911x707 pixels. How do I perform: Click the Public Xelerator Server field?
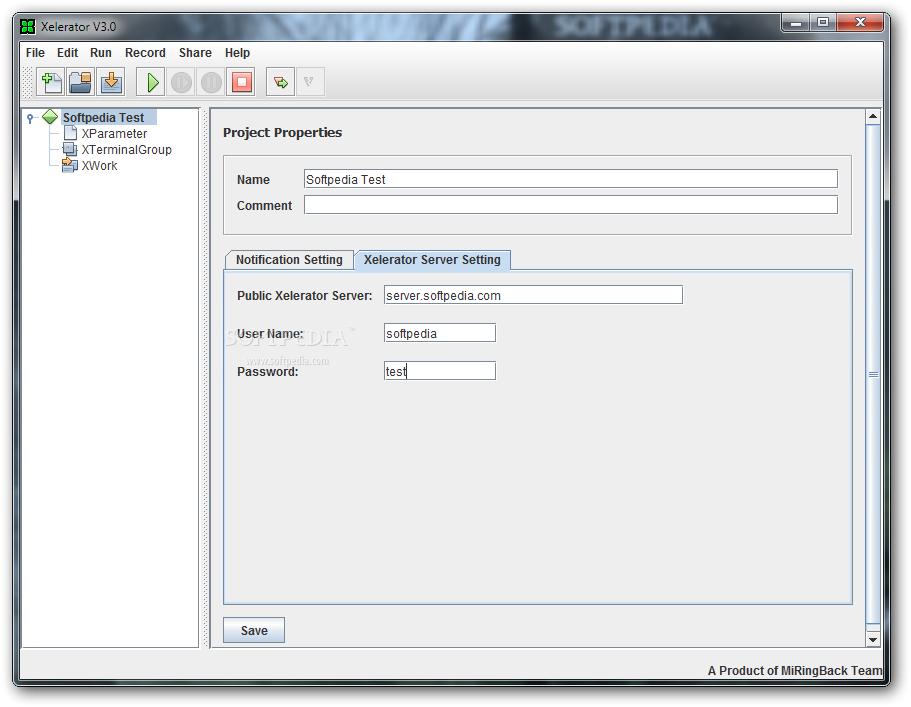pos(533,295)
